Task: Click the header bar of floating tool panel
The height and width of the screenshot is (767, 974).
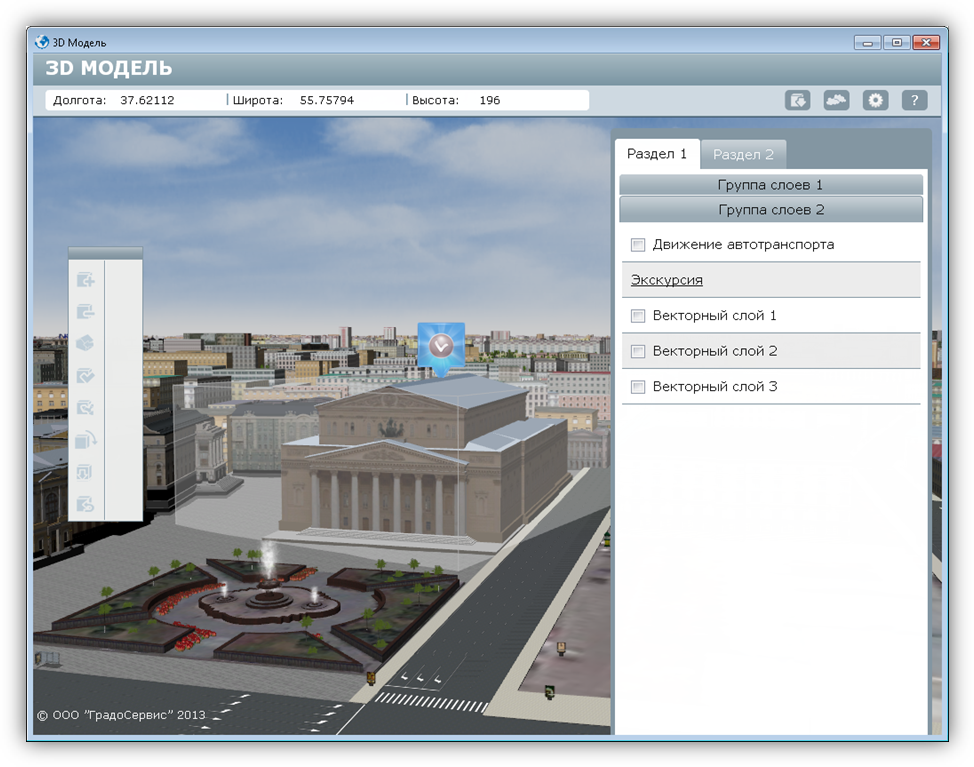Action: pyautogui.click(x=105, y=253)
